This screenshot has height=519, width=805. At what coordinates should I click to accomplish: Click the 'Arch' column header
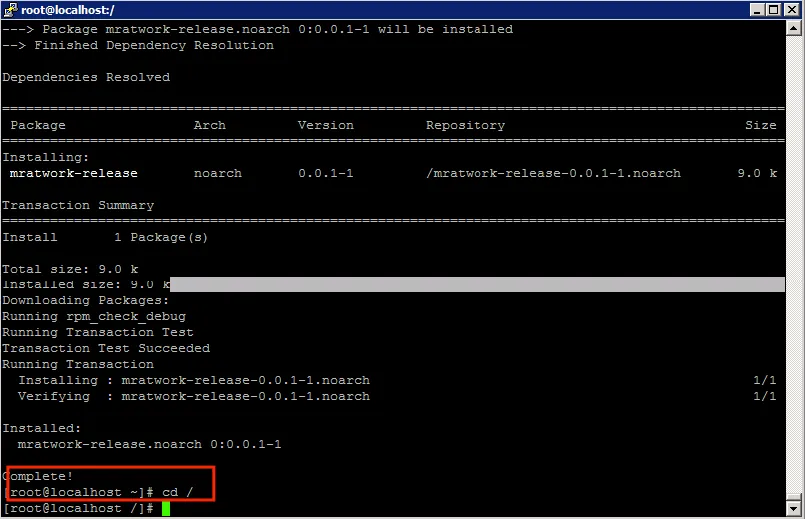point(209,125)
